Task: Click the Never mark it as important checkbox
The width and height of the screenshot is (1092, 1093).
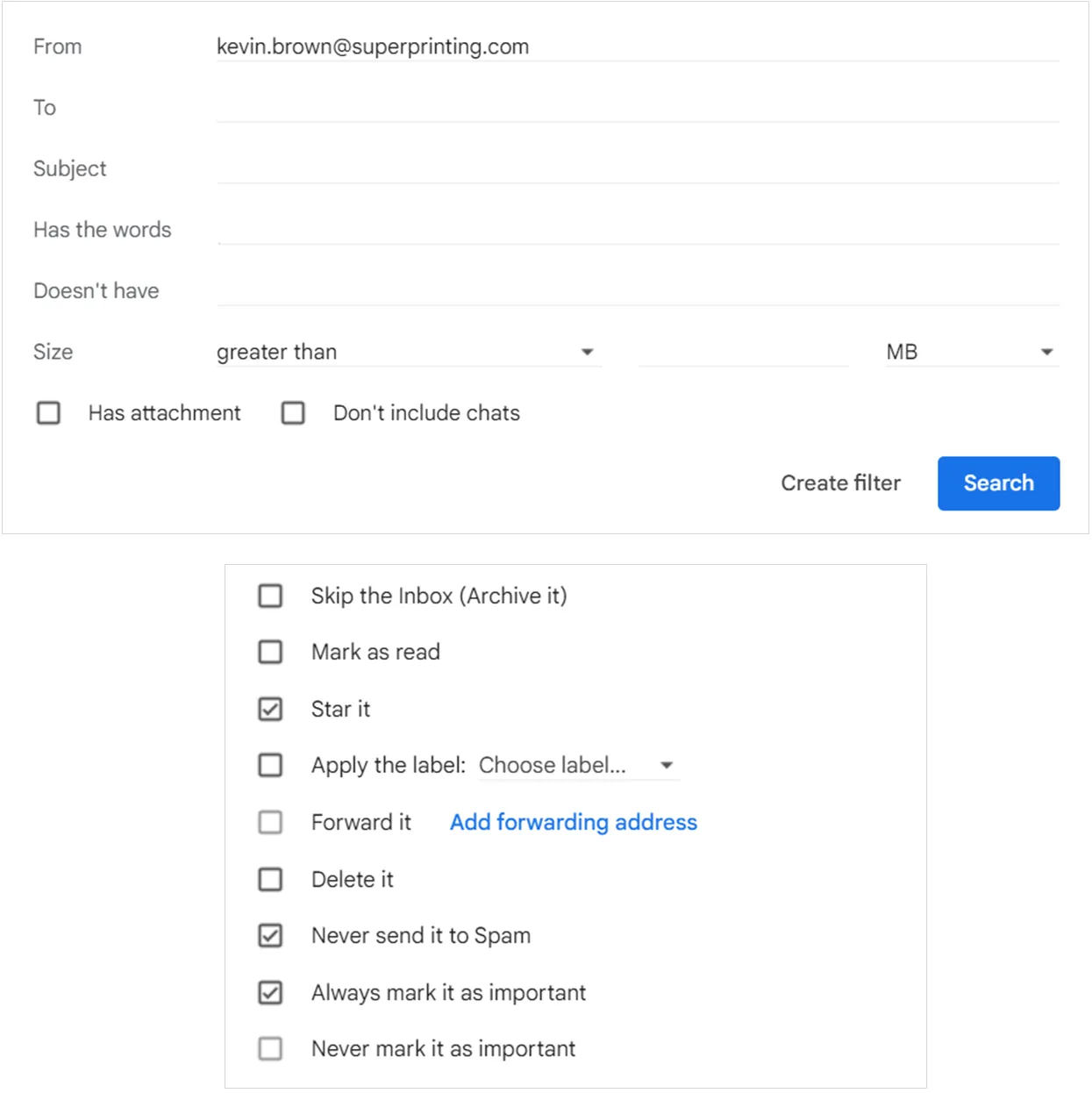Action: click(270, 1049)
